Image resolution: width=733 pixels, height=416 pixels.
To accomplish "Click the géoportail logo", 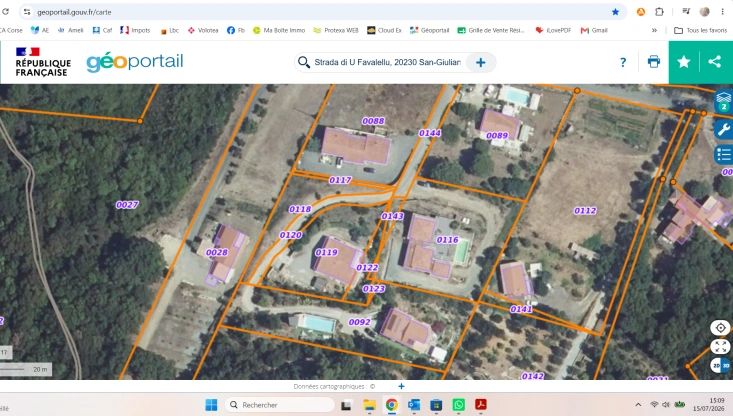I will coord(135,62).
